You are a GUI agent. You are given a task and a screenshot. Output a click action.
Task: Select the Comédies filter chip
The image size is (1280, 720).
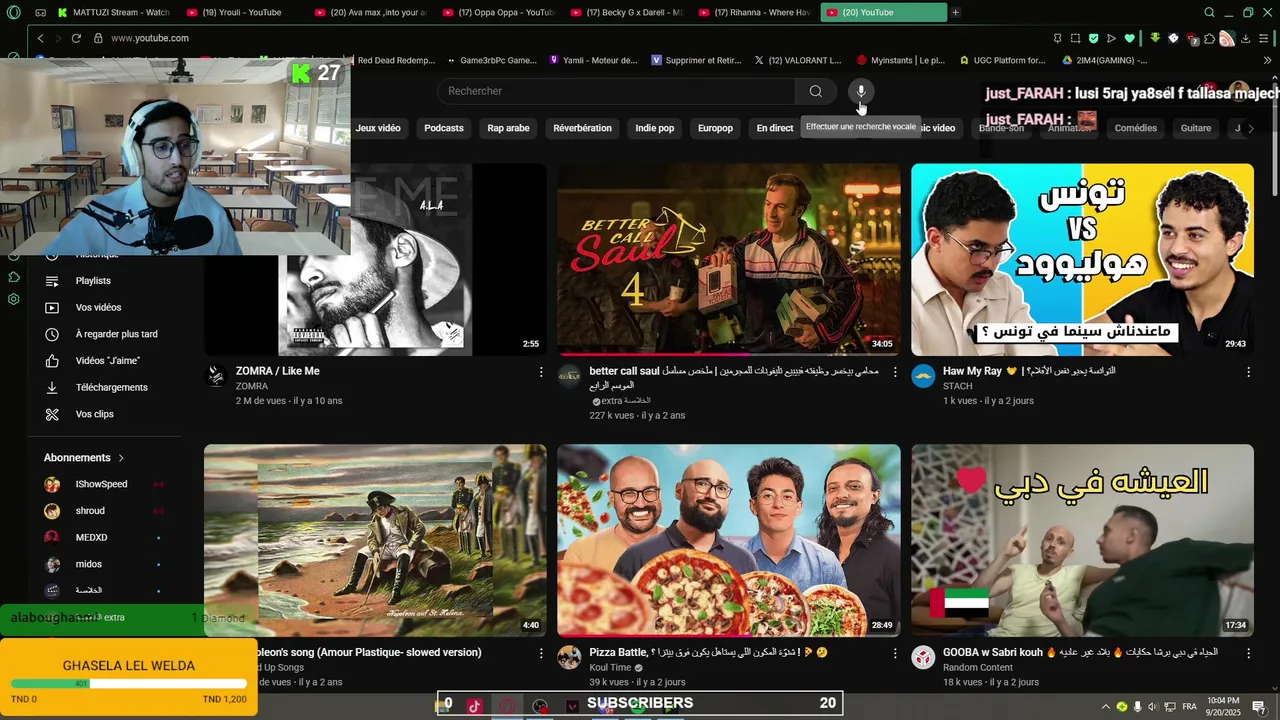1136,128
